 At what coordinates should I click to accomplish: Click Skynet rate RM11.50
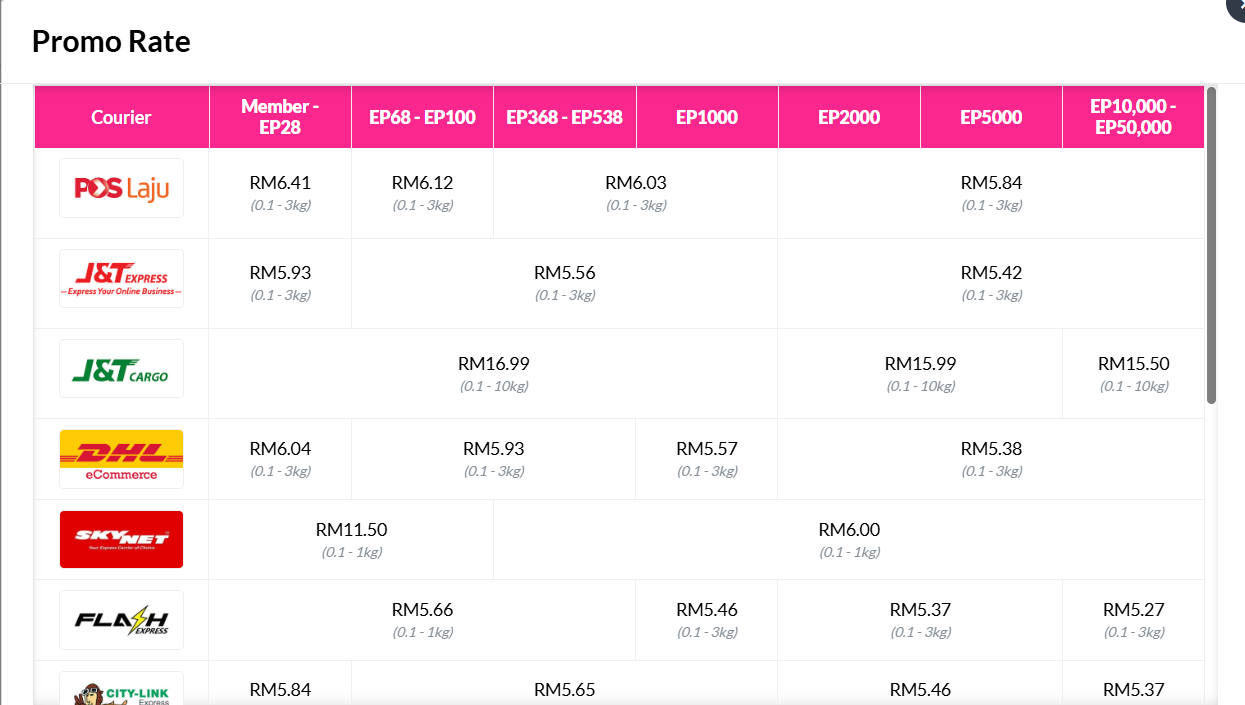tap(351, 530)
